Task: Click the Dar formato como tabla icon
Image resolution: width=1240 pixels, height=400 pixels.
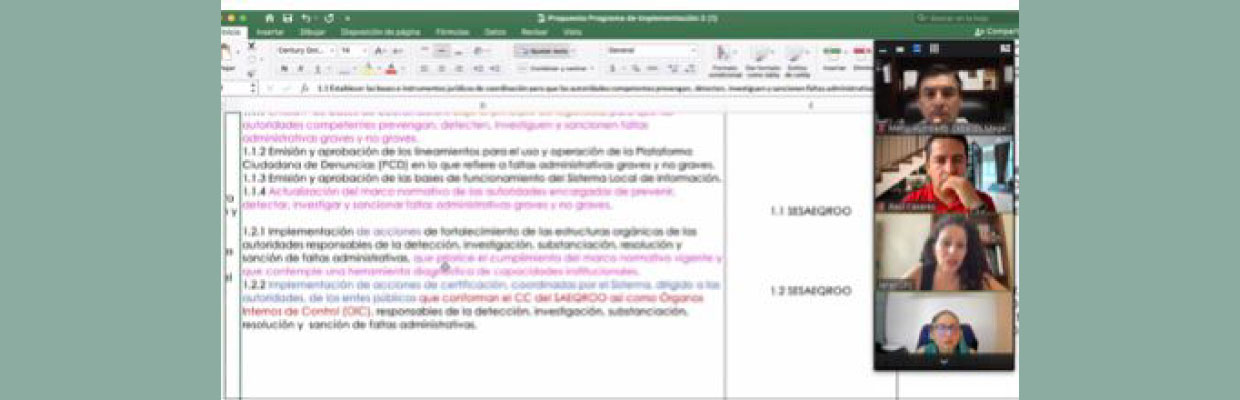Action: (x=763, y=59)
